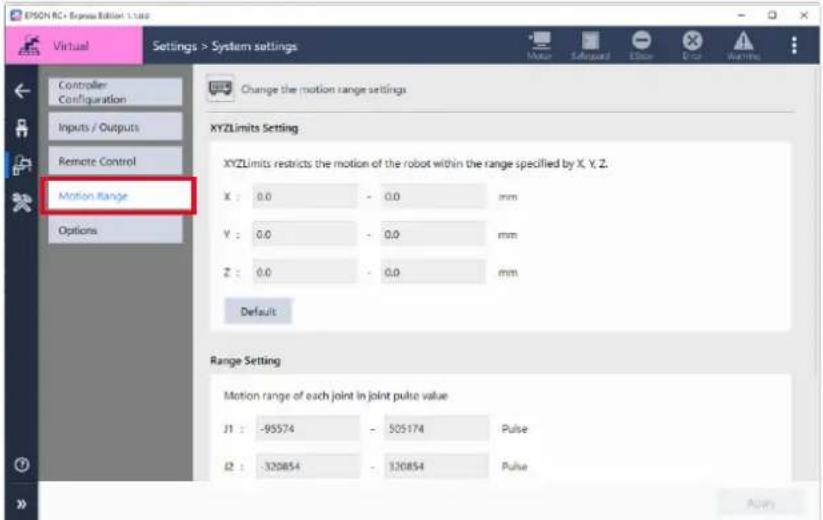Click the motion range header icon
Screen dimensions: 823x520
click(220, 89)
